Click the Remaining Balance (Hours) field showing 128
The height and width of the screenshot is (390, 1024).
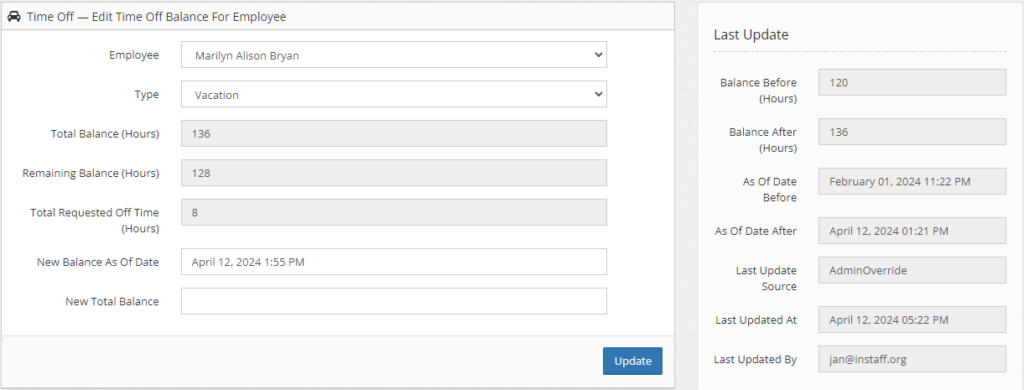coord(394,172)
